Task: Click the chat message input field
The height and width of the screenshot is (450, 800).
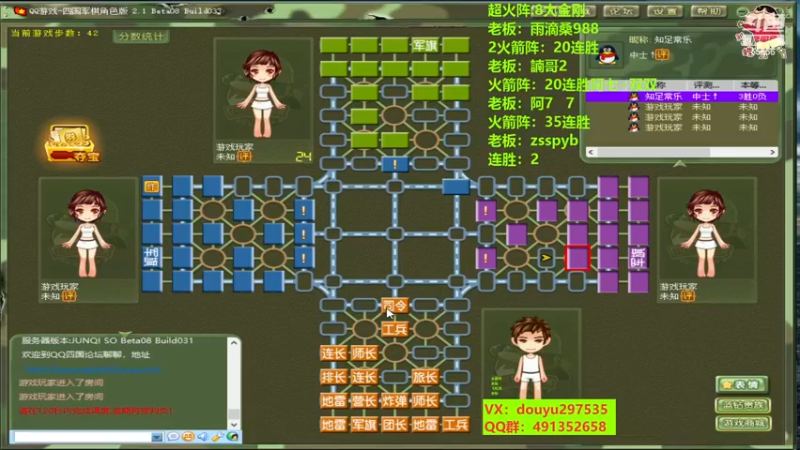Action: (83, 437)
